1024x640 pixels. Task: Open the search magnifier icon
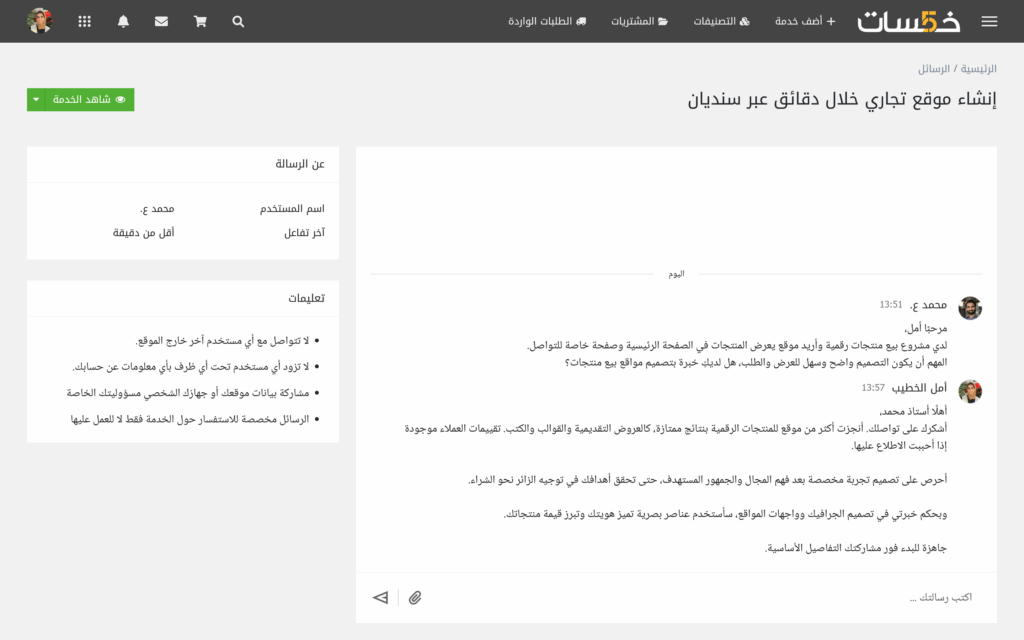[238, 20]
